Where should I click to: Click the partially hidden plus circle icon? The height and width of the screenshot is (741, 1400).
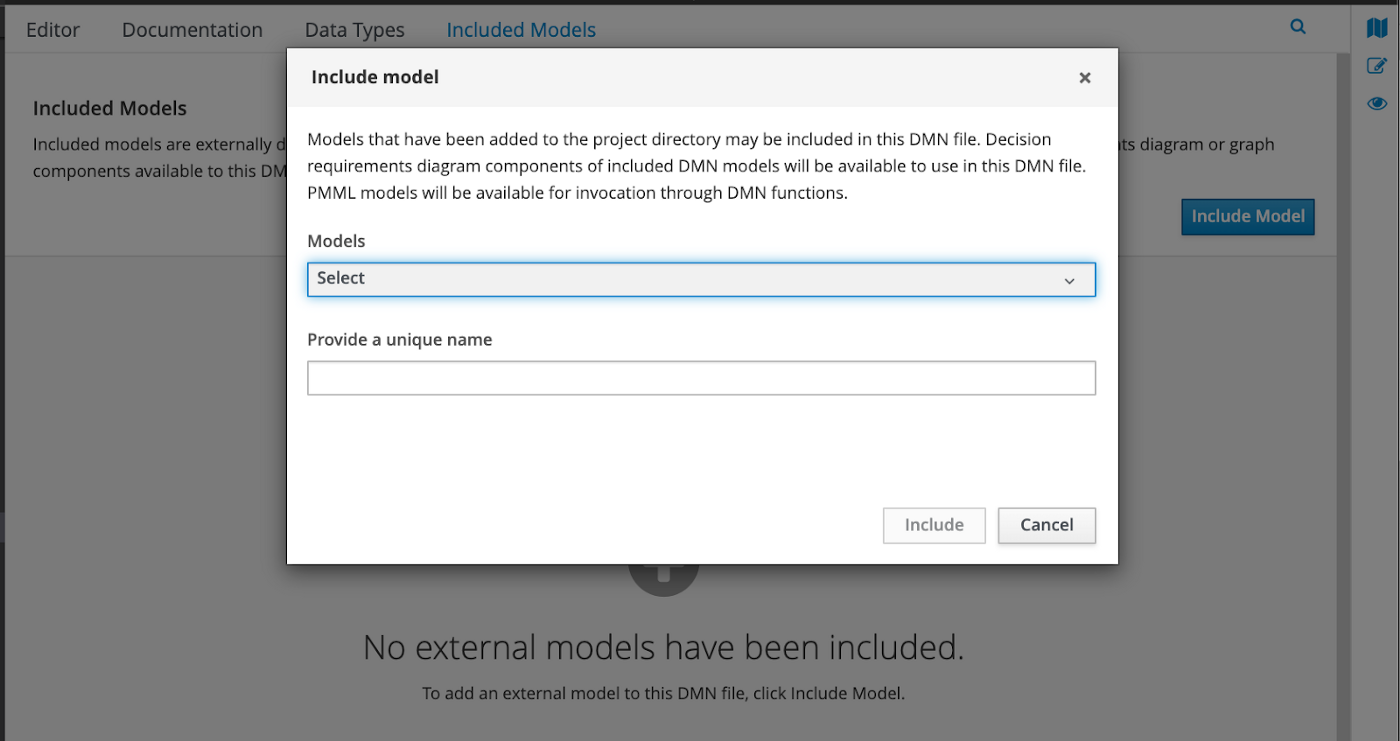tap(663, 579)
